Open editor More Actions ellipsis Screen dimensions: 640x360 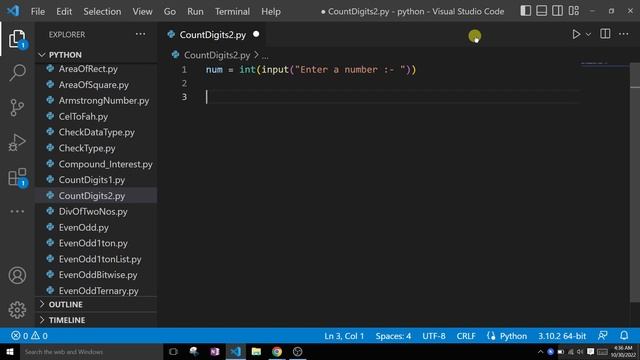pos(624,34)
